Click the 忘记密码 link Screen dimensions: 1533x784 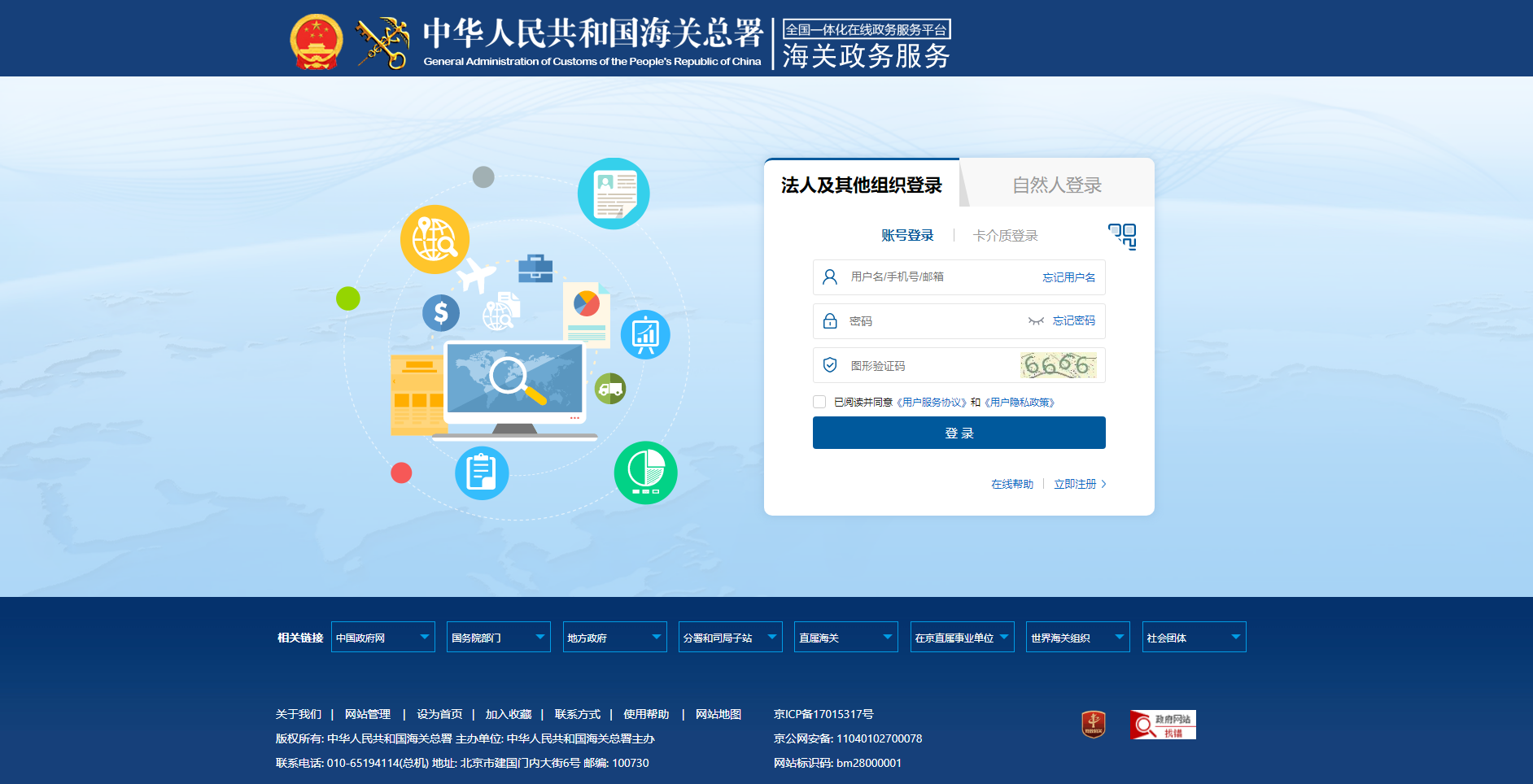pos(1073,321)
